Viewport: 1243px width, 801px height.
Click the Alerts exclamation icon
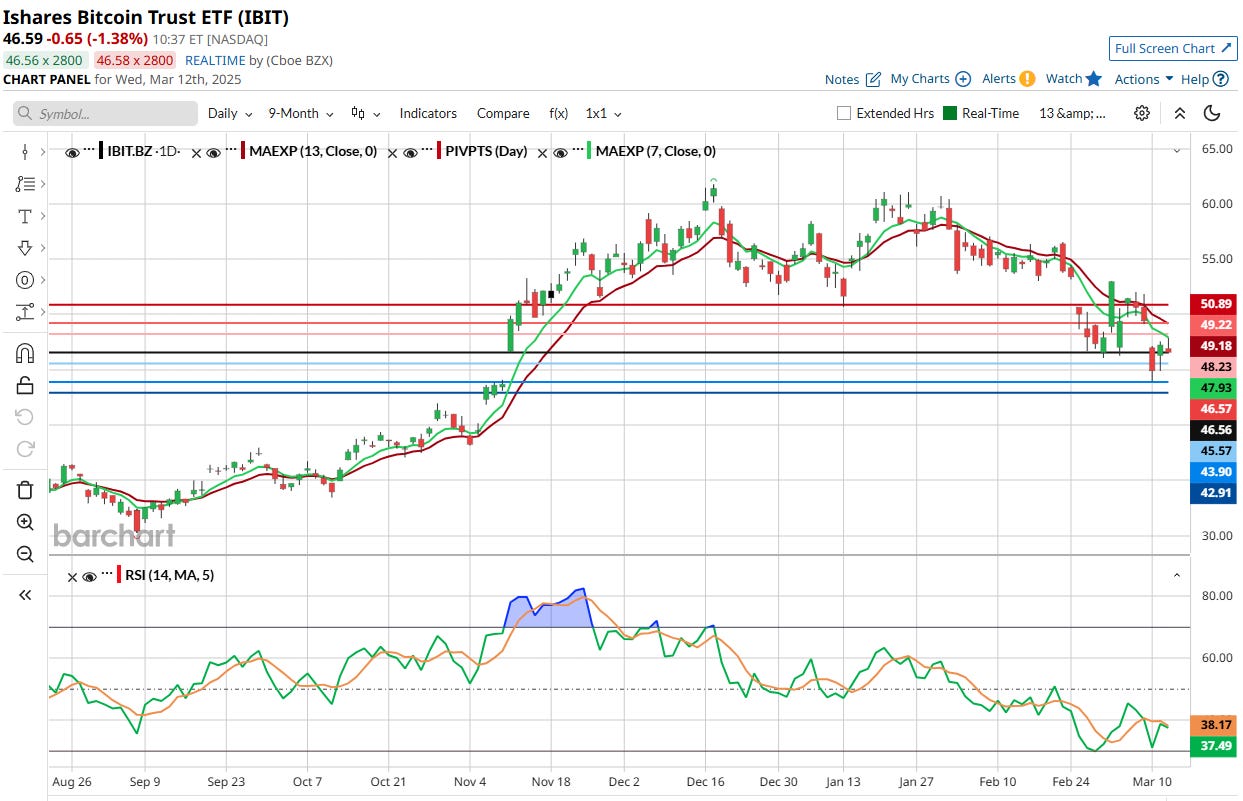(x=1027, y=79)
